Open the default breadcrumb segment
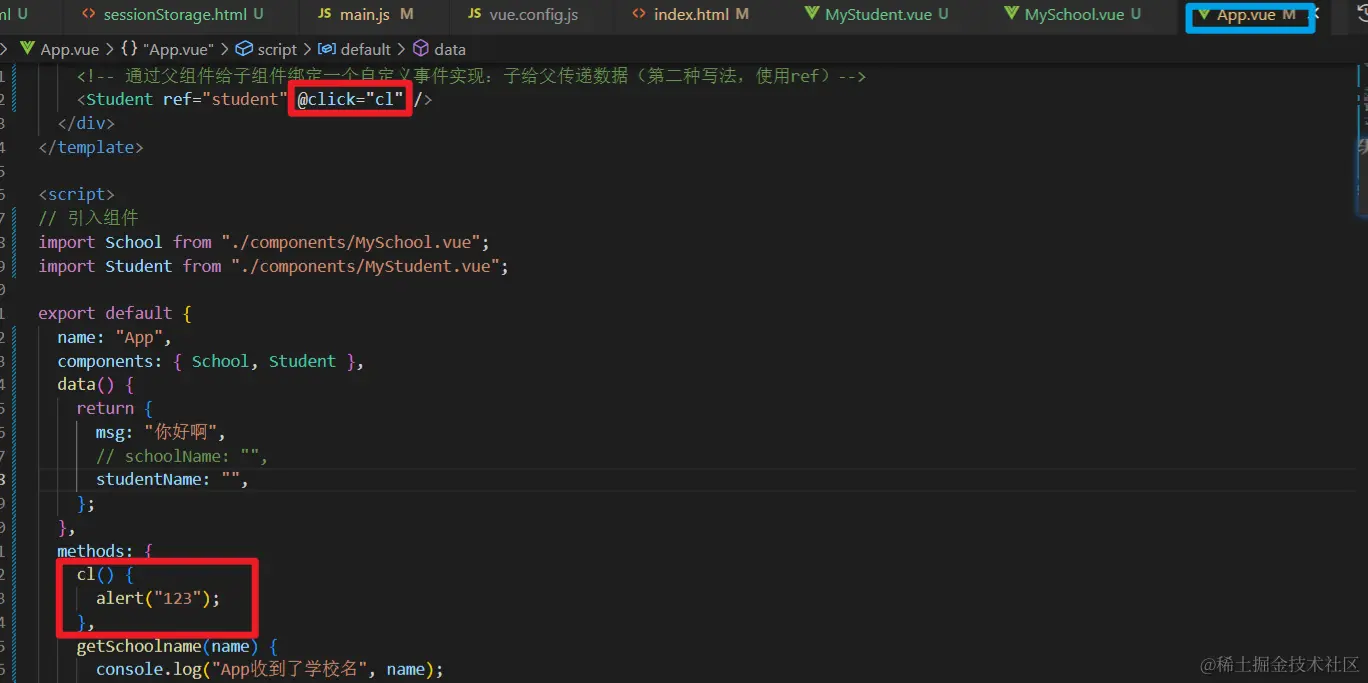The image size is (1368, 683). (355, 49)
